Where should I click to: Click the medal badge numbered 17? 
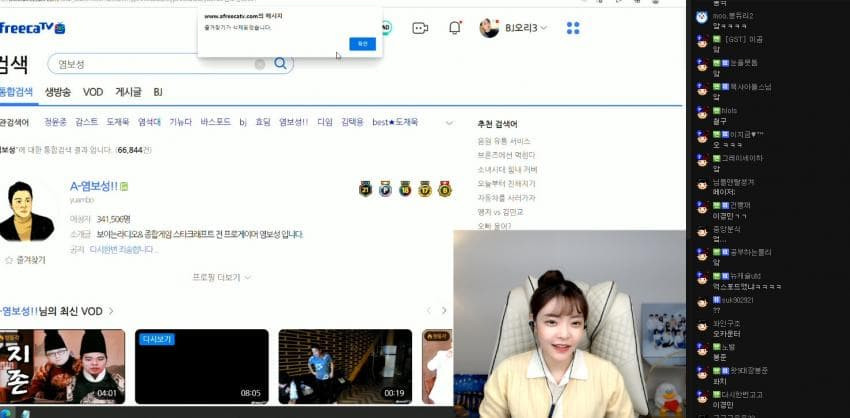[425, 189]
